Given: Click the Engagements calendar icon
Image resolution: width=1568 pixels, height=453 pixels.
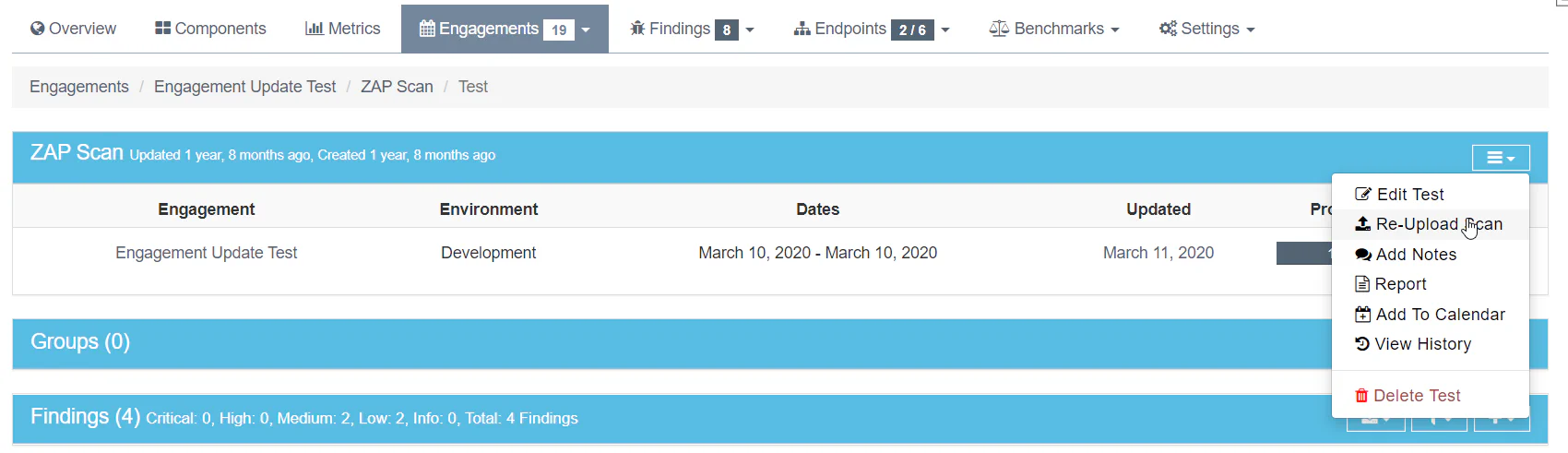Looking at the screenshot, I should [x=427, y=29].
